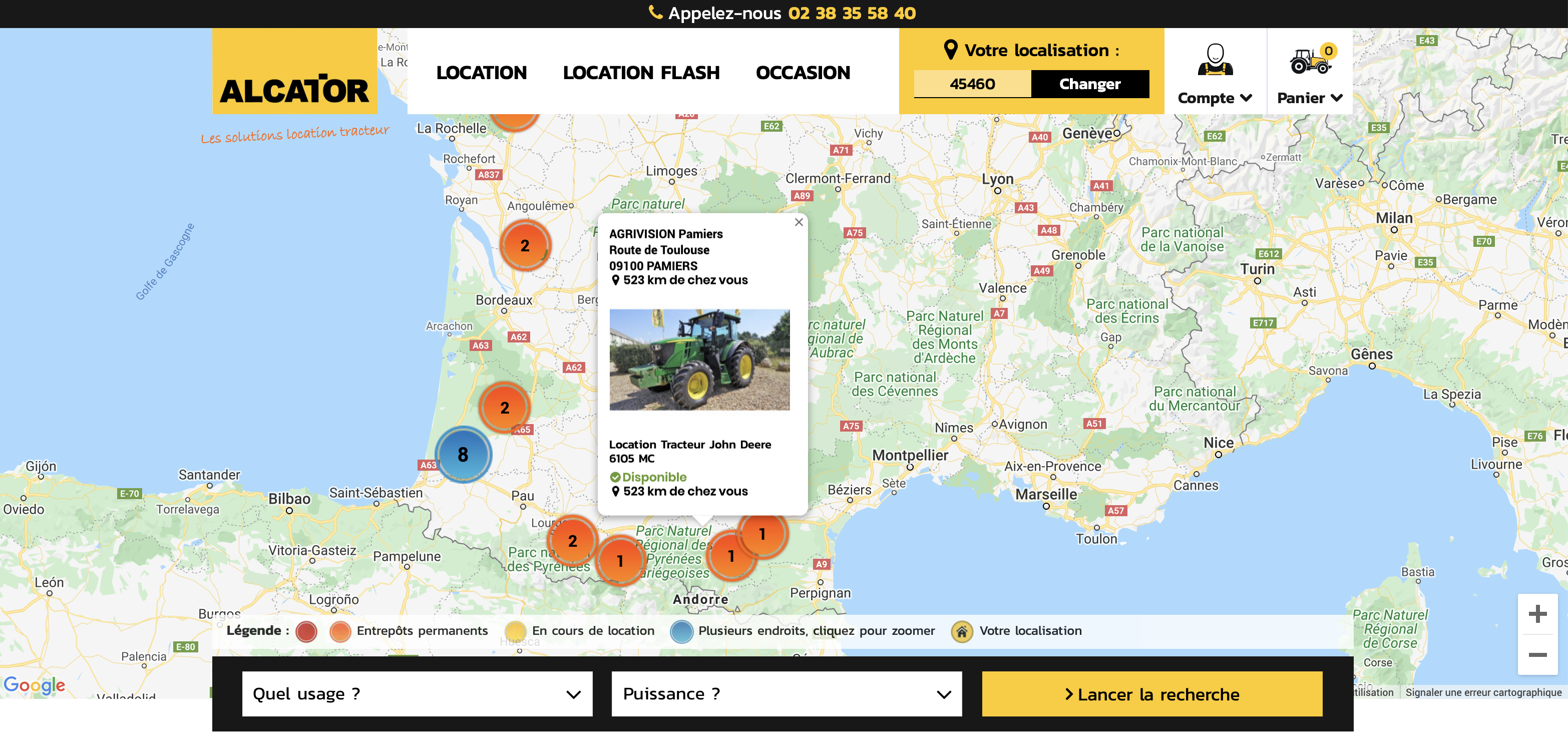Zoom in the map with plus

1537,614
